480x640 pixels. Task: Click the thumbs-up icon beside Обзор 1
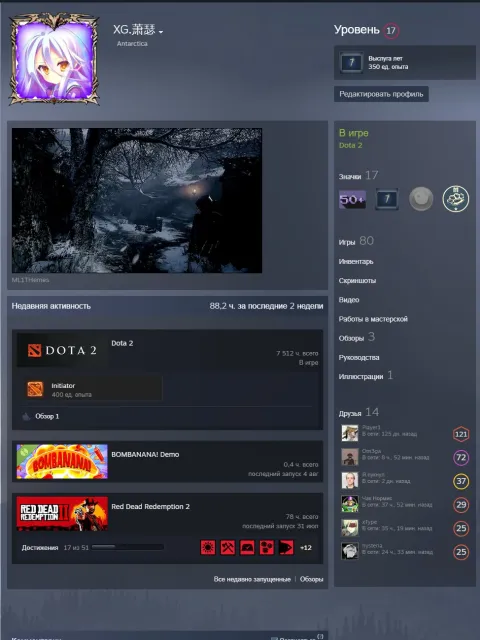26,416
